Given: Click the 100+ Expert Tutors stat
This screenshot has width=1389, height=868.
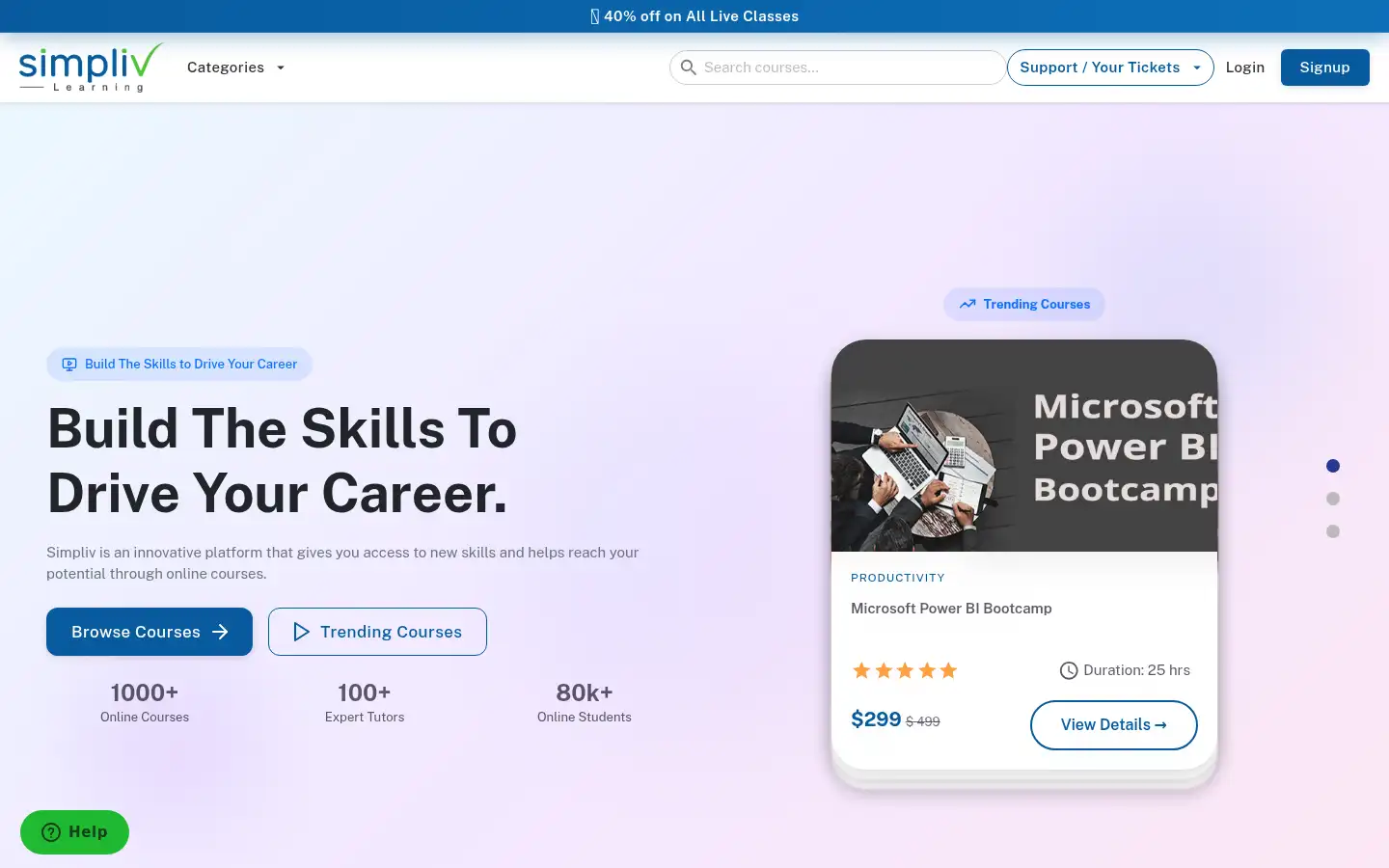Looking at the screenshot, I should [x=365, y=702].
